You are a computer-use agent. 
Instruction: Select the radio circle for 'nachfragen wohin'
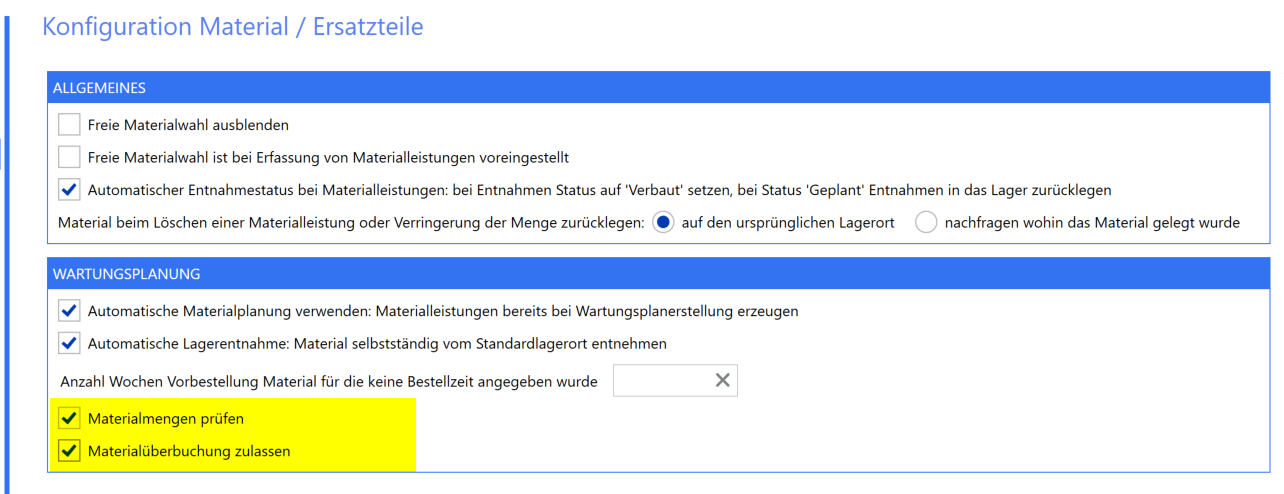(927, 222)
